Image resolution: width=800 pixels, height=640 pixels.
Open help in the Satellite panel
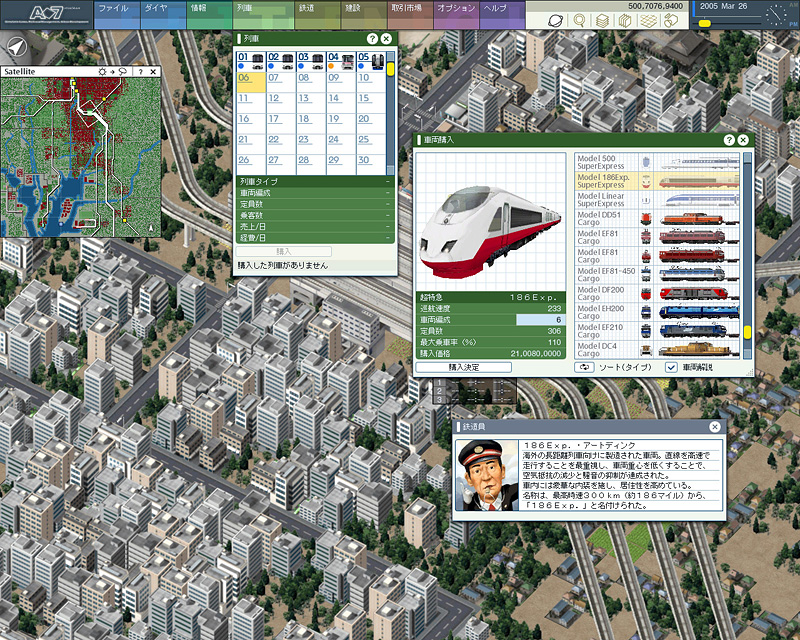(140, 72)
